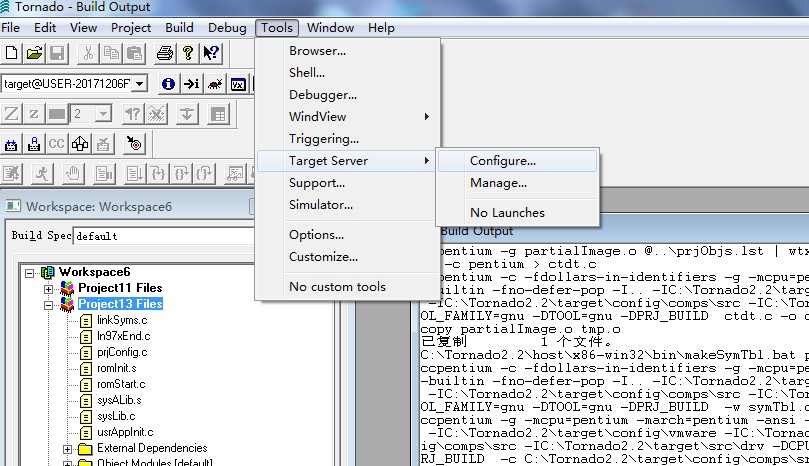This screenshot has height=466, width=809.
Task: Click the Vx simulator icon
Action: pos(238,84)
